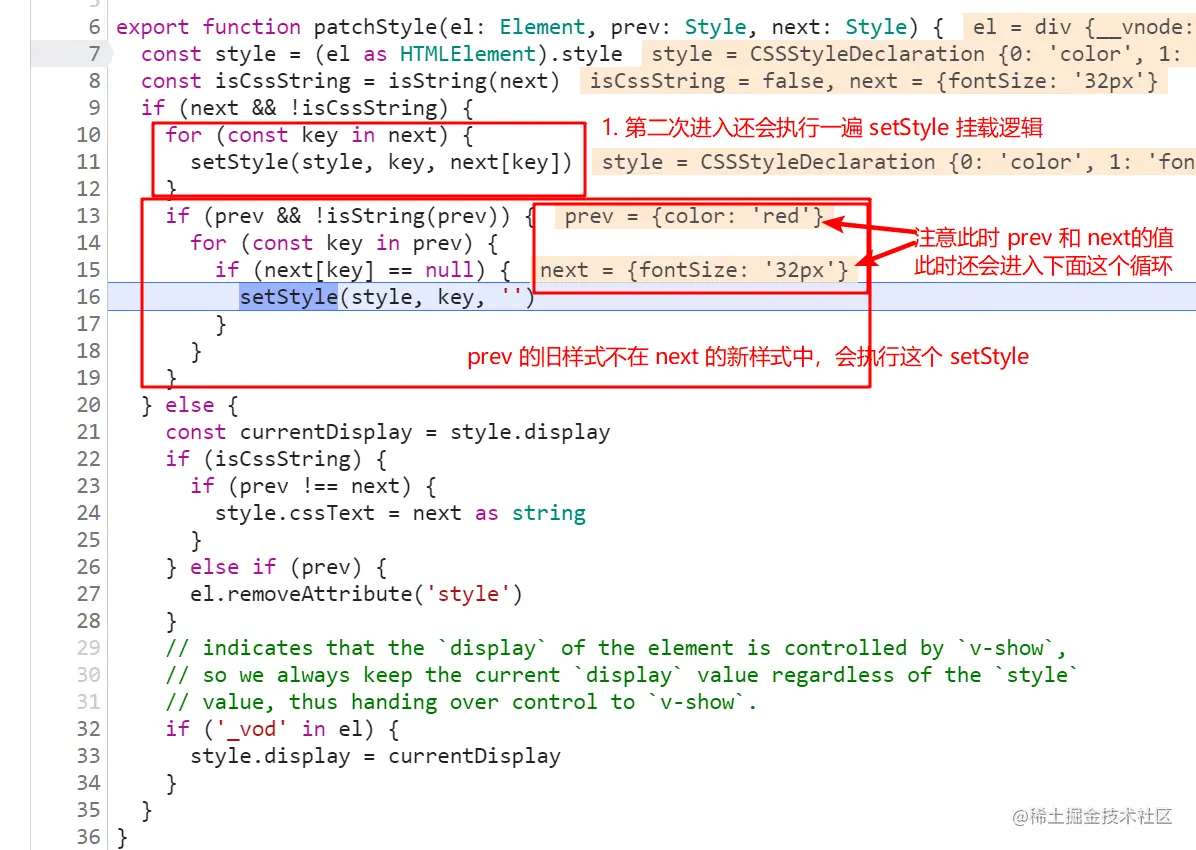This screenshot has height=850, width=1196.
Task: Click line number 32 in the gutter
Action: [x=88, y=729]
